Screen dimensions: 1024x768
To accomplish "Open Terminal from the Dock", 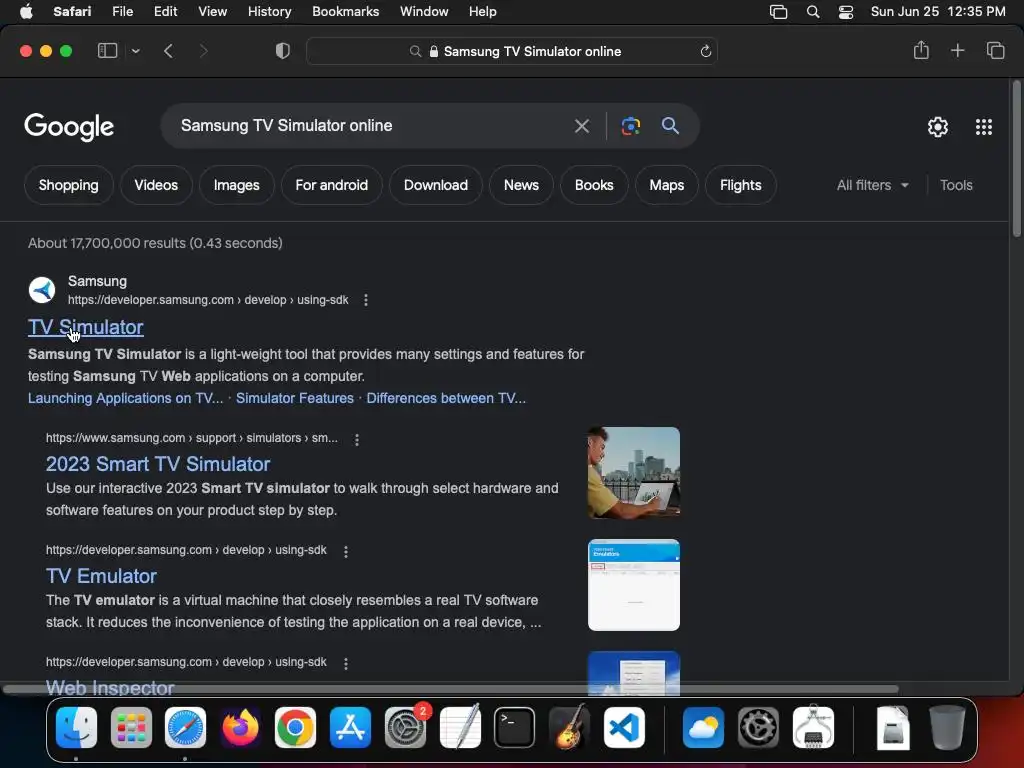I will 514,727.
